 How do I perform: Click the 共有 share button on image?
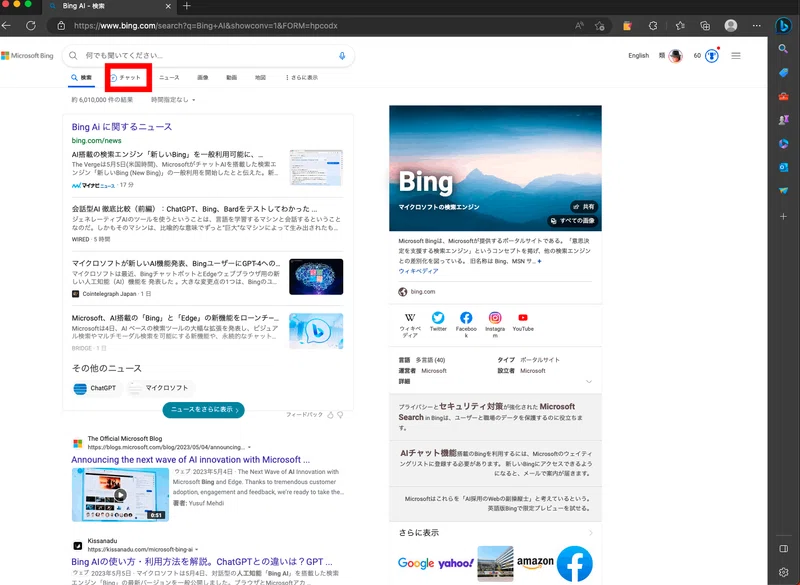click(x=584, y=207)
